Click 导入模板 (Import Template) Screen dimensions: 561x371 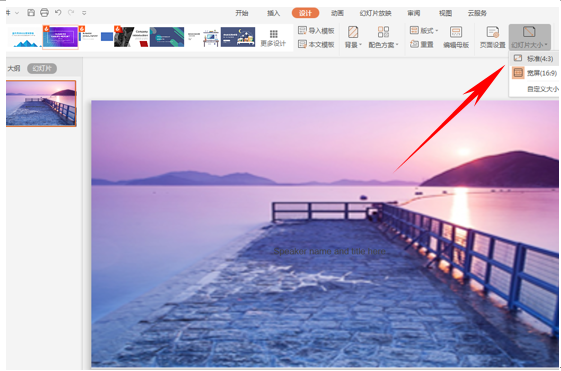pyautogui.click(x=316, y=31)
